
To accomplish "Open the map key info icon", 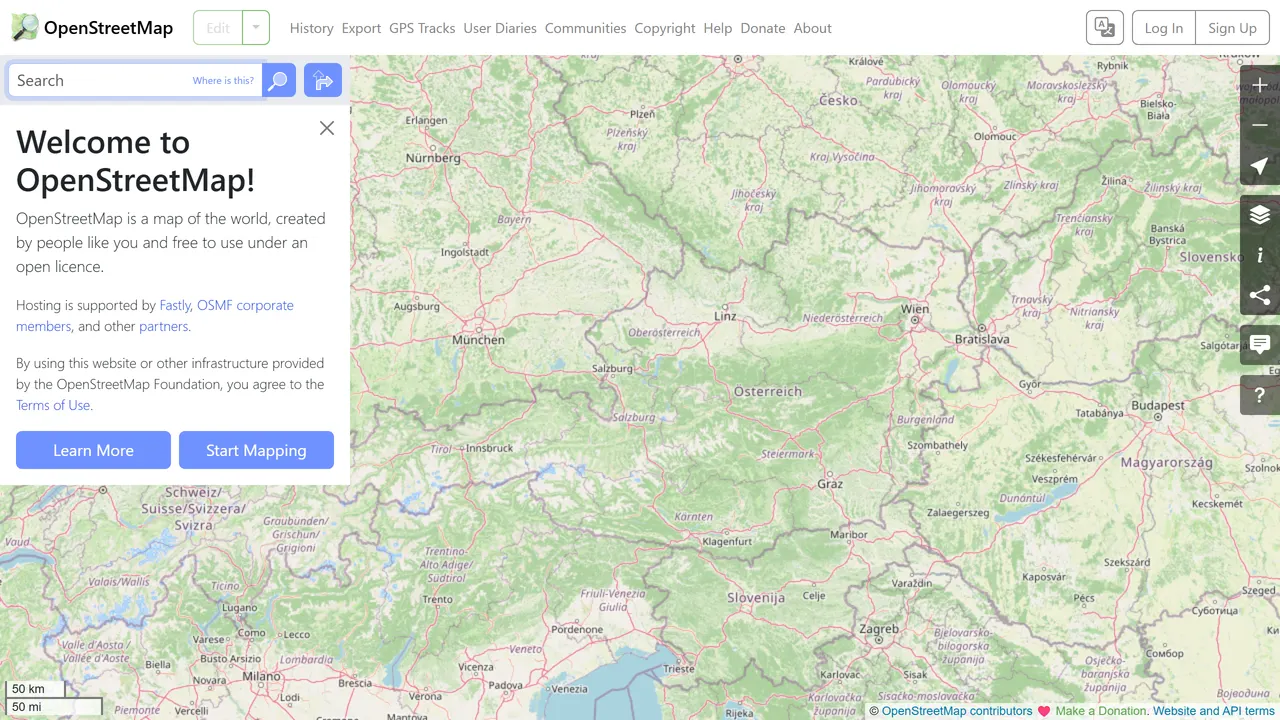I will 1260,255.
